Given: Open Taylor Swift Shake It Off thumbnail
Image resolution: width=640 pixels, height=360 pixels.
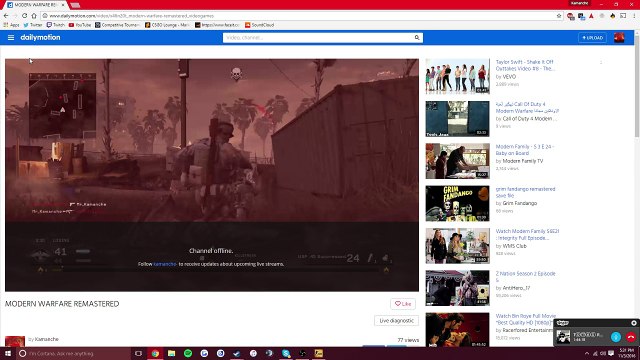Looking at the screenshot, I should (457, 76).
